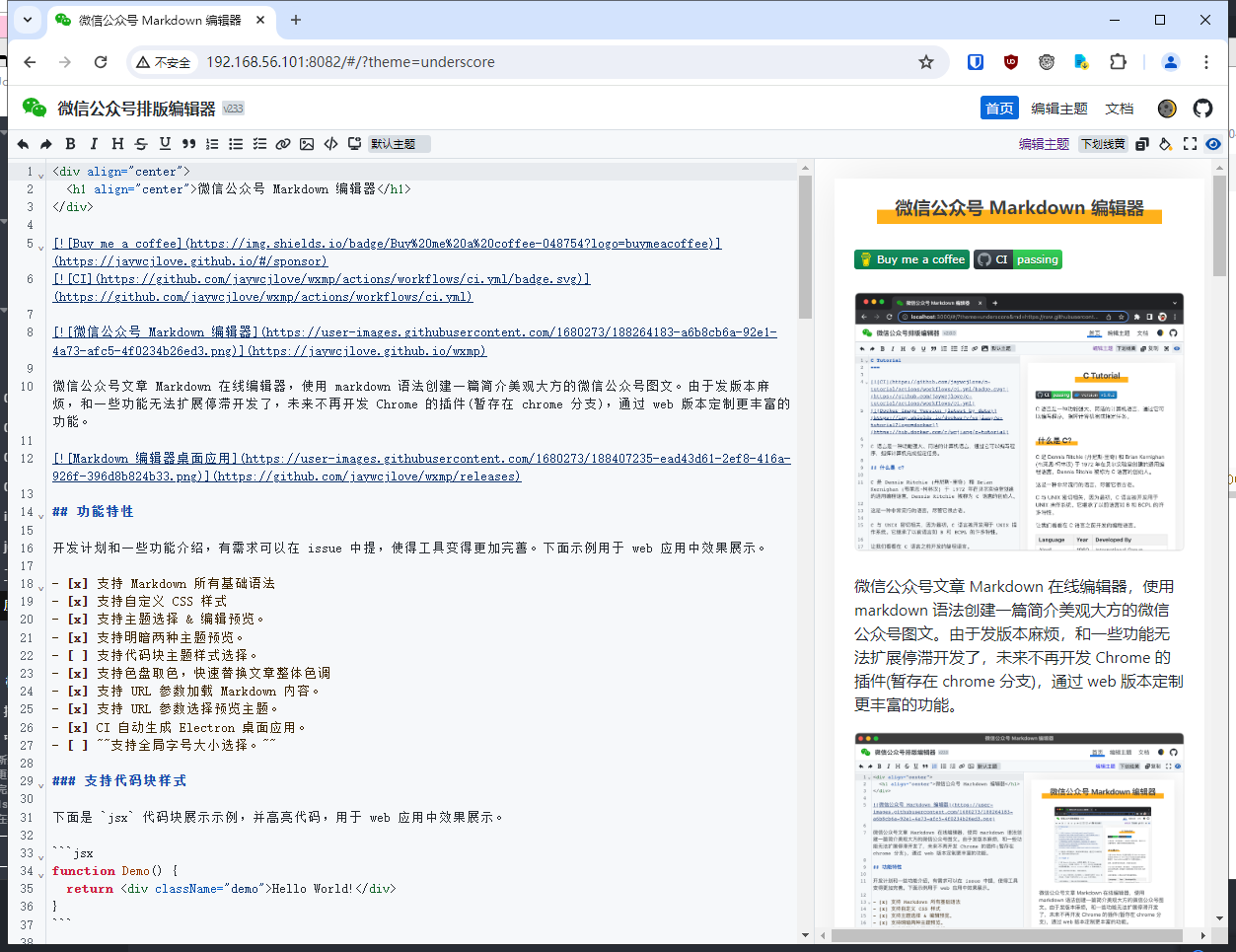1236x952 pixels.
Task: Open the Chrome extensions puzzle menu
Action: coord(1118,62)
